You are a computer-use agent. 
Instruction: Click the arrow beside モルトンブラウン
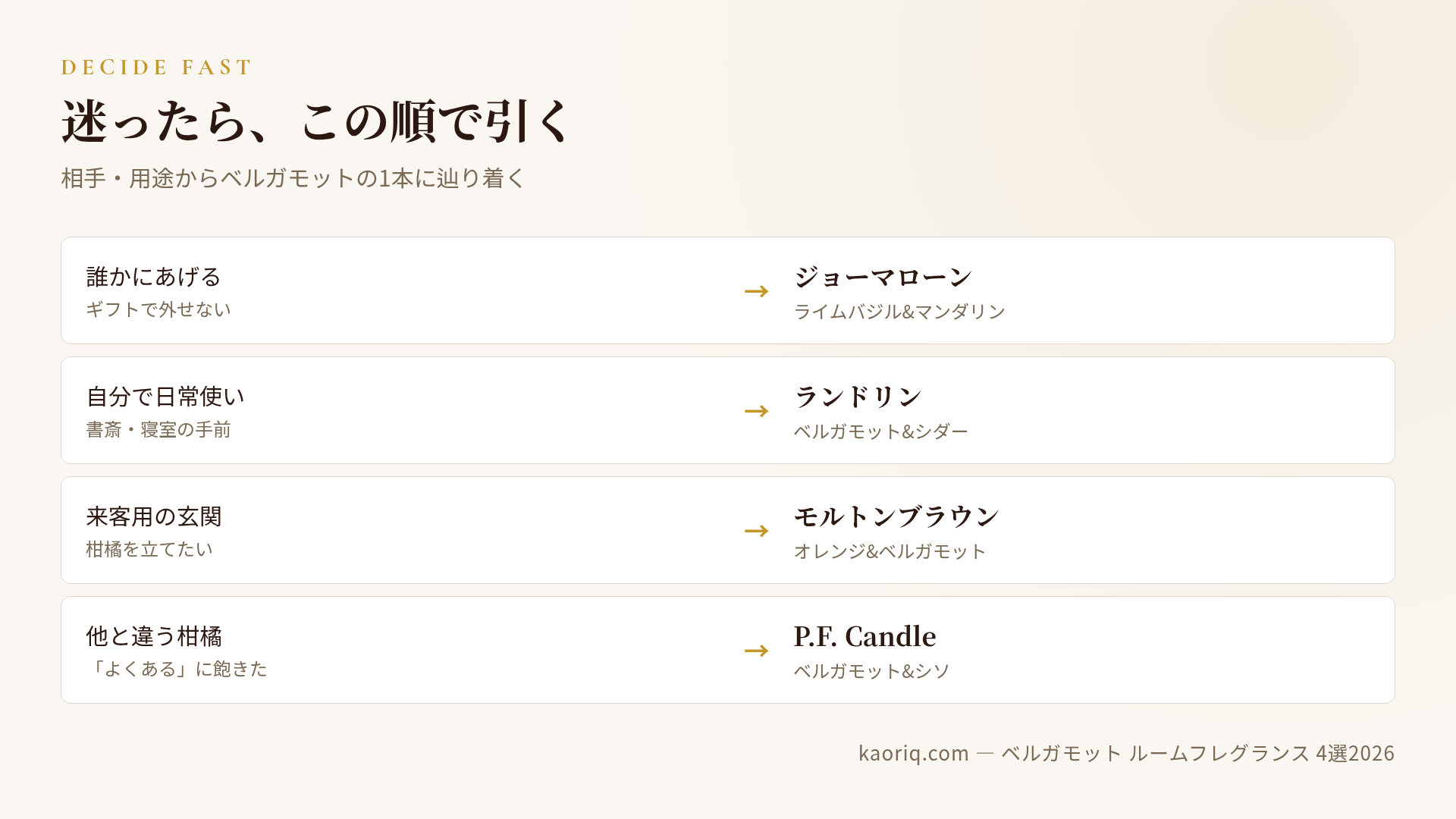click(756, 531)
